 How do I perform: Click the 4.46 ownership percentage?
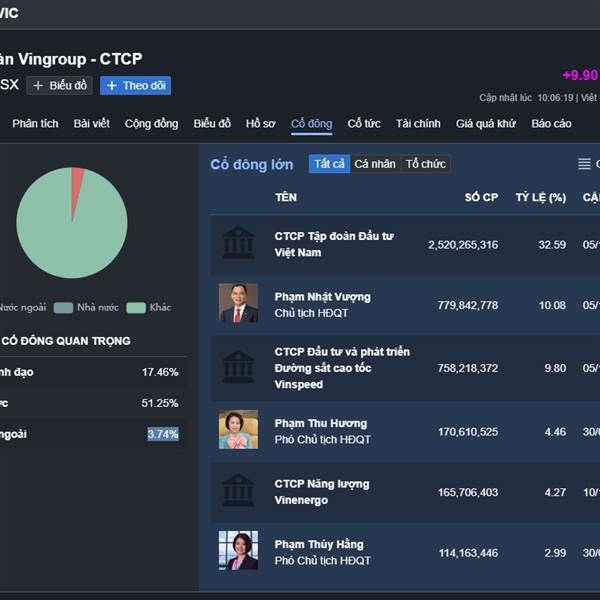pyautogui.click(x=555, y=432)
